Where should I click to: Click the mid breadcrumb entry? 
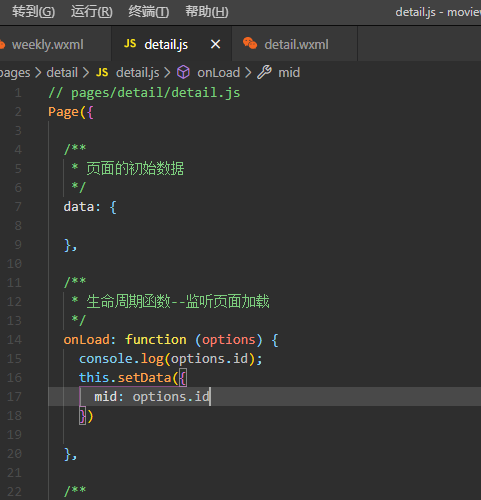click(289, 73)
